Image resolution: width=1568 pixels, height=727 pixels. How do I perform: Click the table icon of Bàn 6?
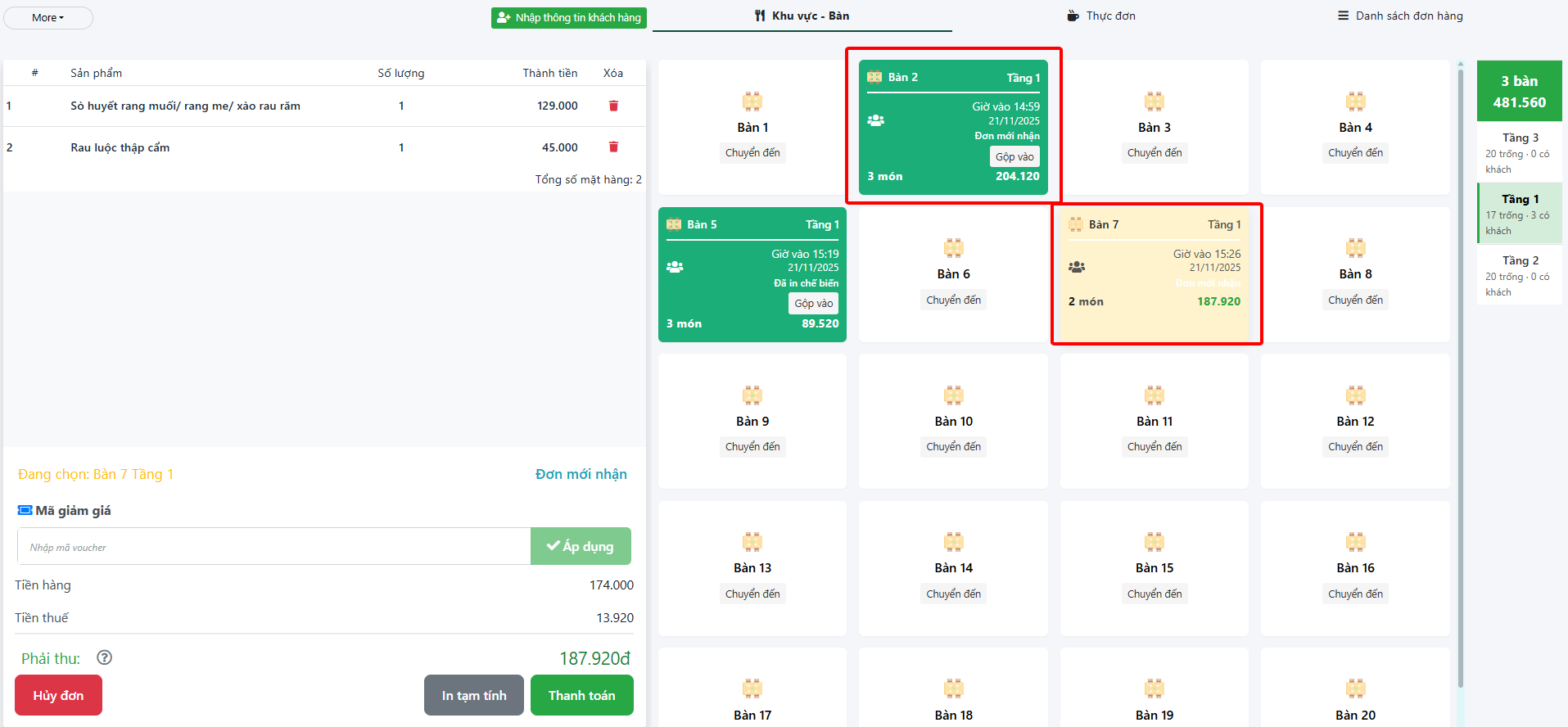[953, 249]
